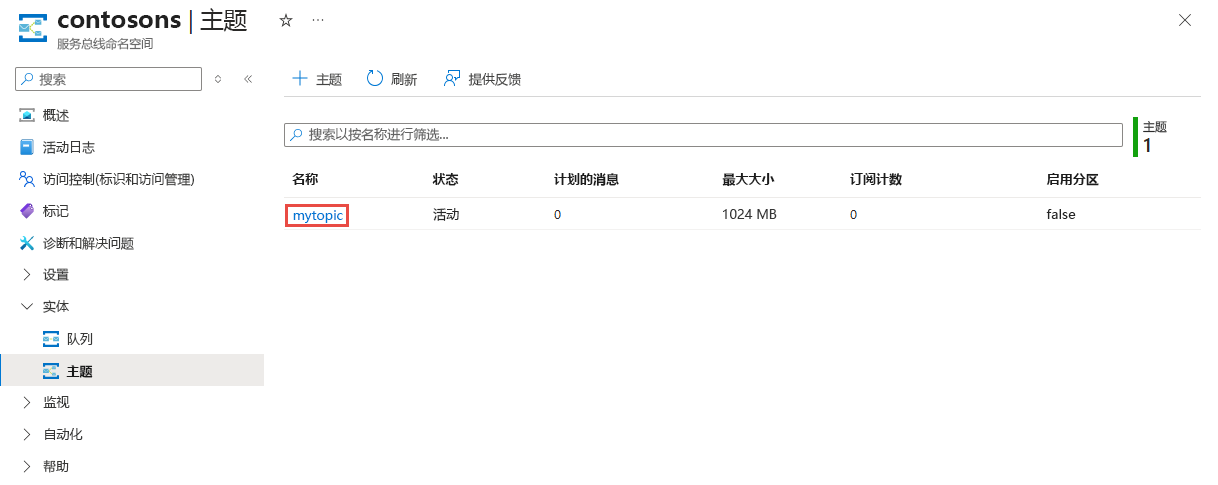Click the 1024 MB size cell
Image resolution: width=1218 pixels, height=485 pixels.
pyautogui.click(x=749, y=214)
